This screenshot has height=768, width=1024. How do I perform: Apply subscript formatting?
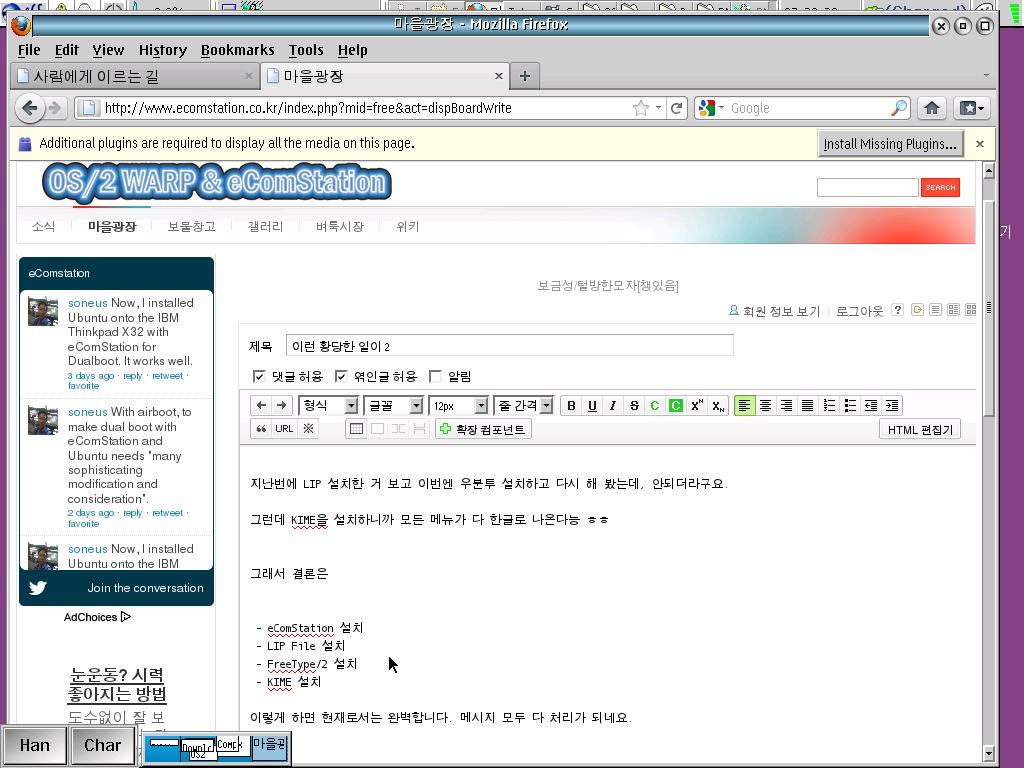[718, 406]
